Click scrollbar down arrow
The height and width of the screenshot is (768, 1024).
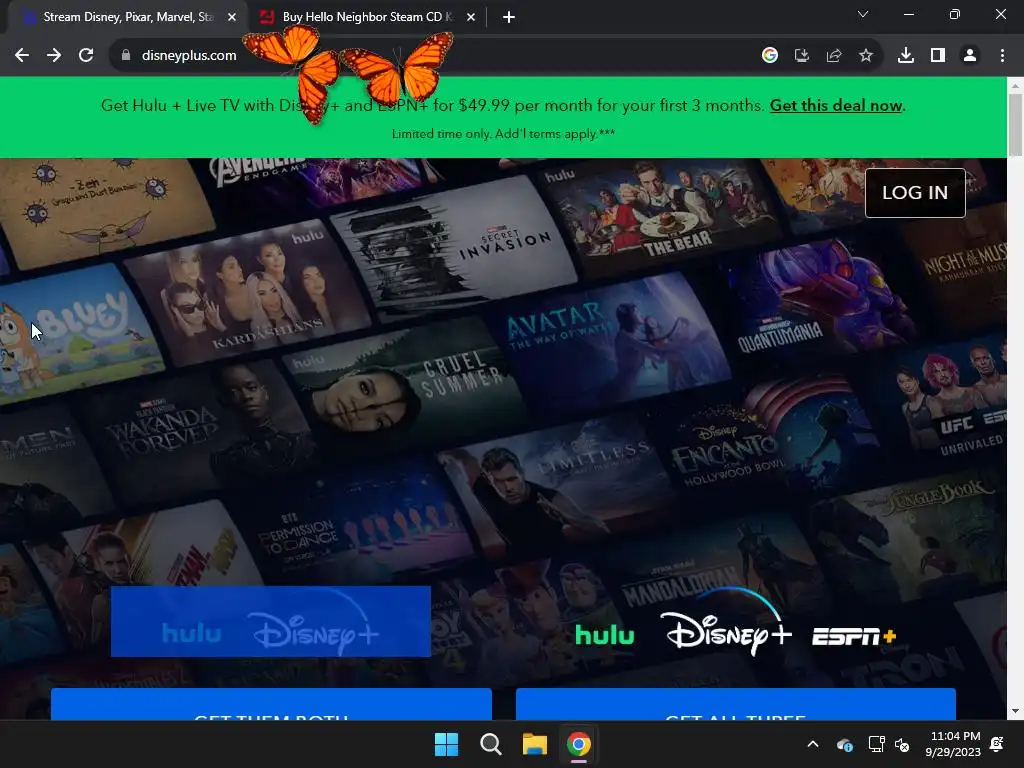[1015, 711]
